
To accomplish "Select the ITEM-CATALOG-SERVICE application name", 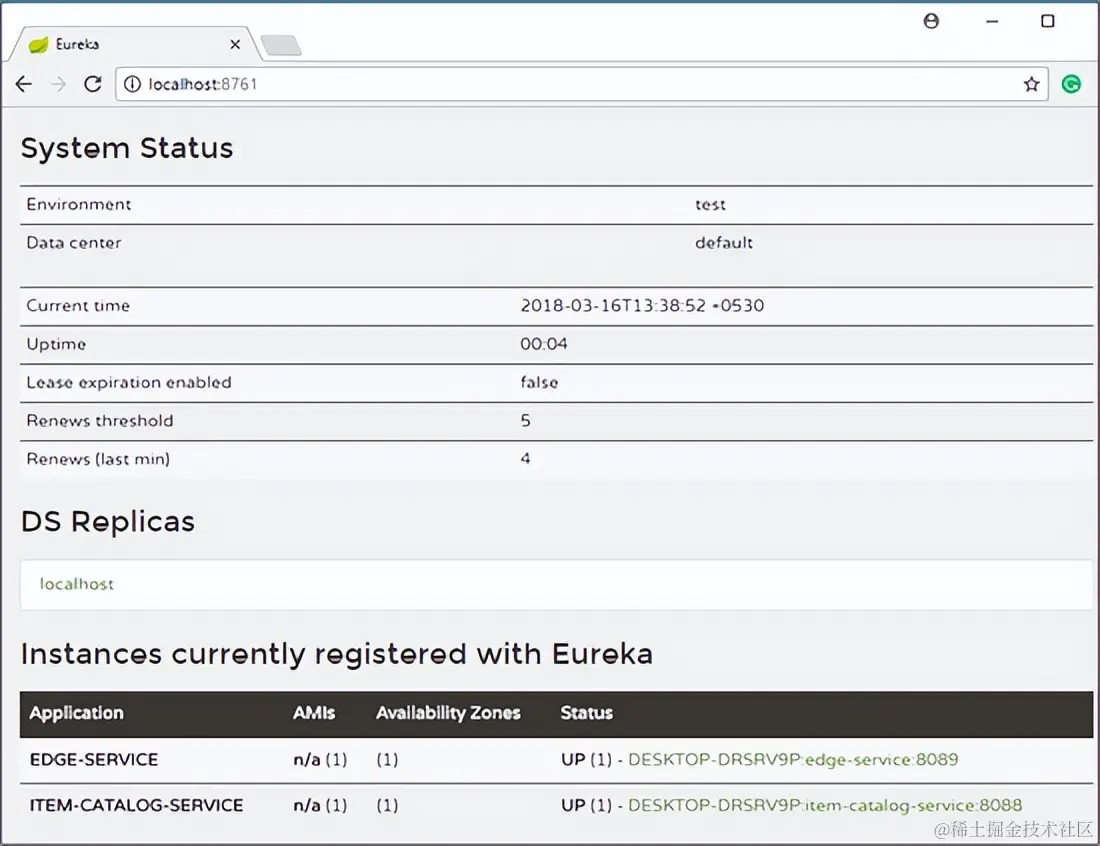I will (x=136, y=805).
